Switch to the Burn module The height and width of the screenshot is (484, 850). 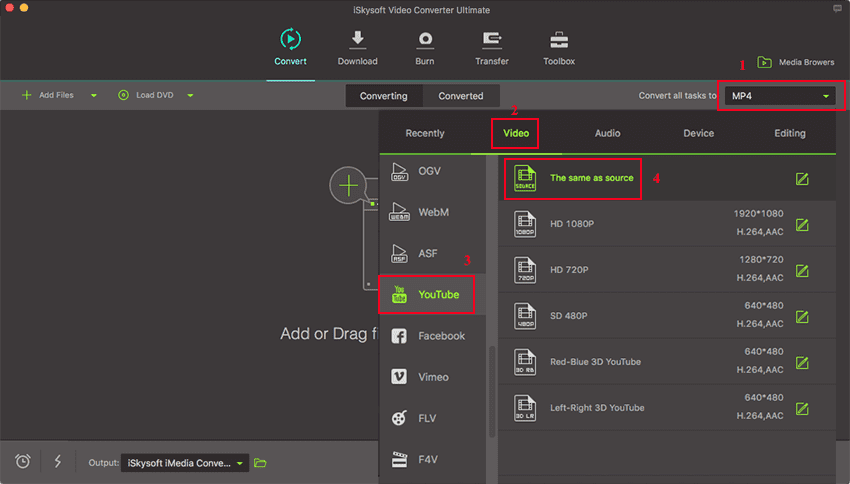pyautogui.click(x=425, y=40)
